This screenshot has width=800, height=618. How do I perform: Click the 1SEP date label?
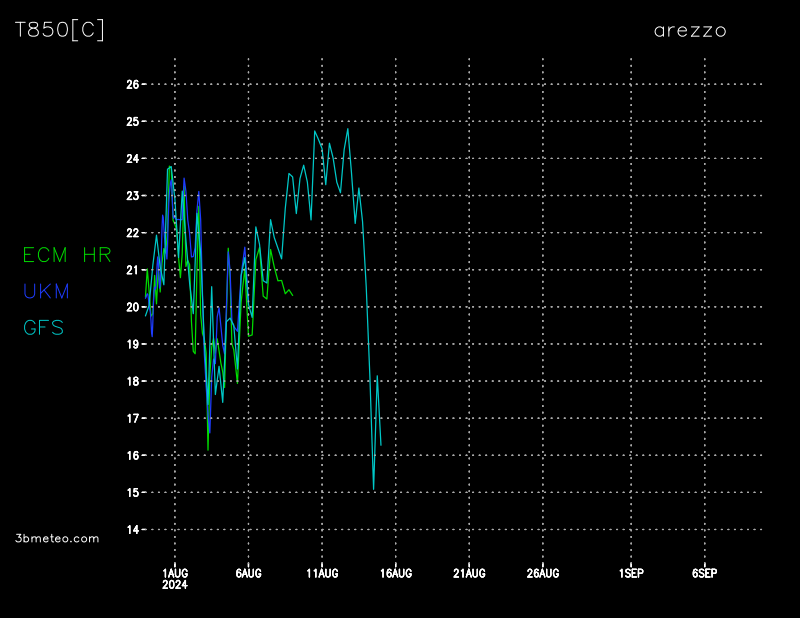(x=631, y=573)
